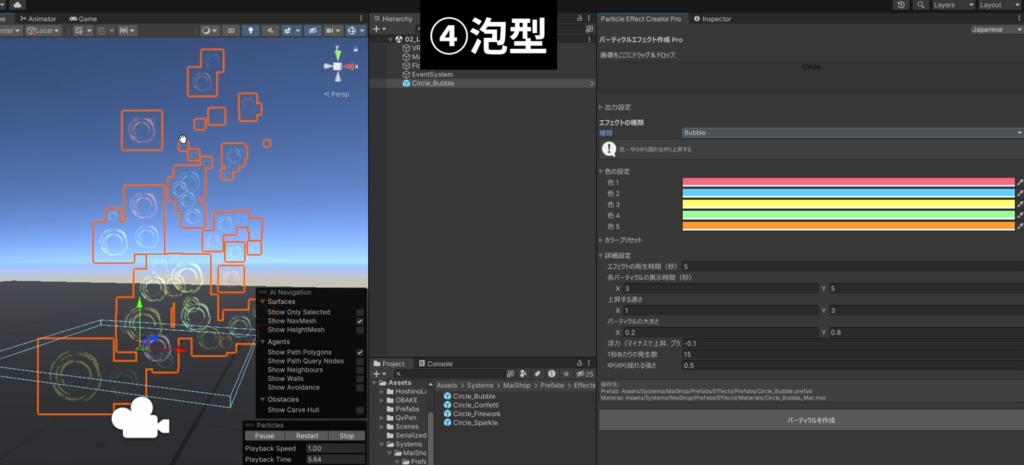1024x465 pixels.
Task: Uncheck Show NavMesh checkbox
Action: tap(360, 321)
